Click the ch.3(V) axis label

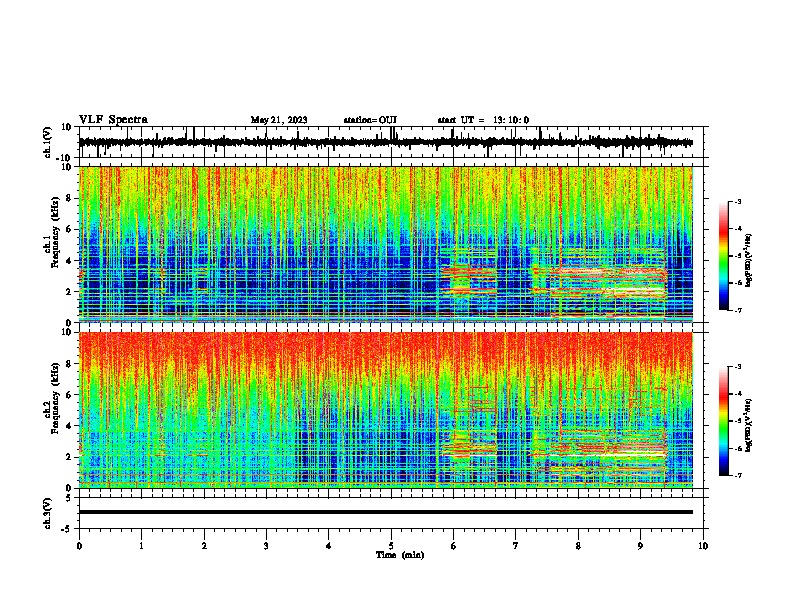[x=48, y=514]
